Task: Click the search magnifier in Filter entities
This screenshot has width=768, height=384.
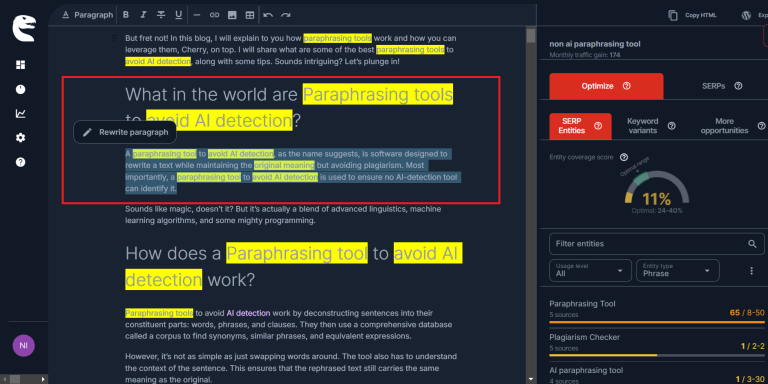Action: point(752,244)
